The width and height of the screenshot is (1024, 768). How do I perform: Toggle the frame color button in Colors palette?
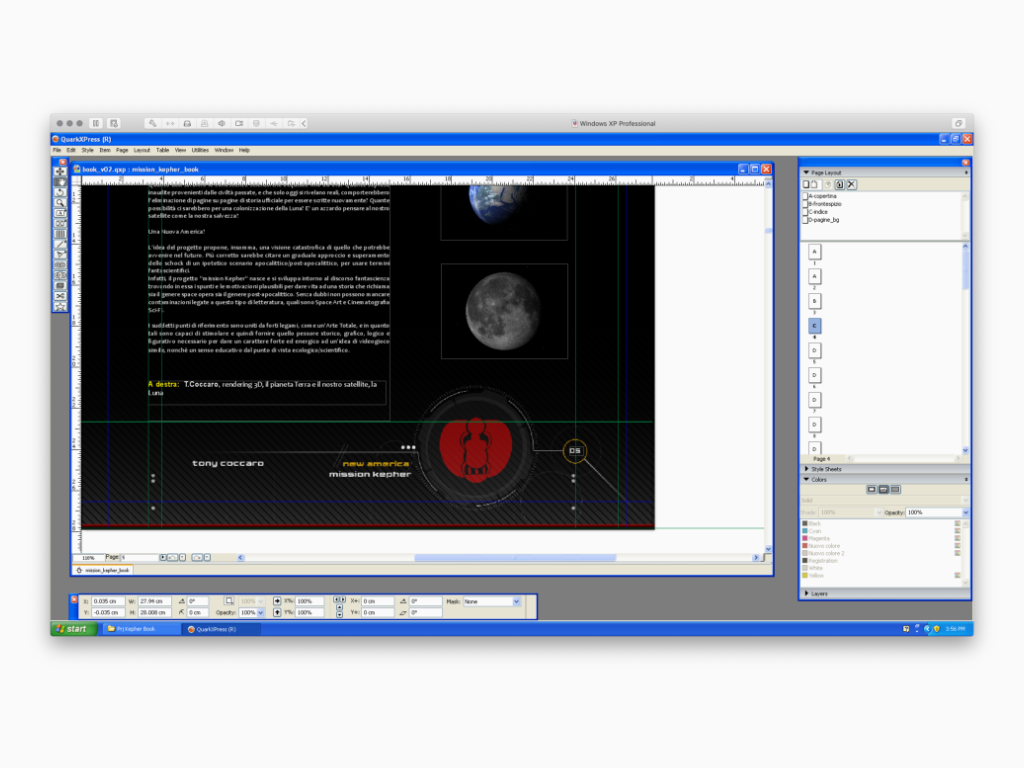tap(871, 490)
